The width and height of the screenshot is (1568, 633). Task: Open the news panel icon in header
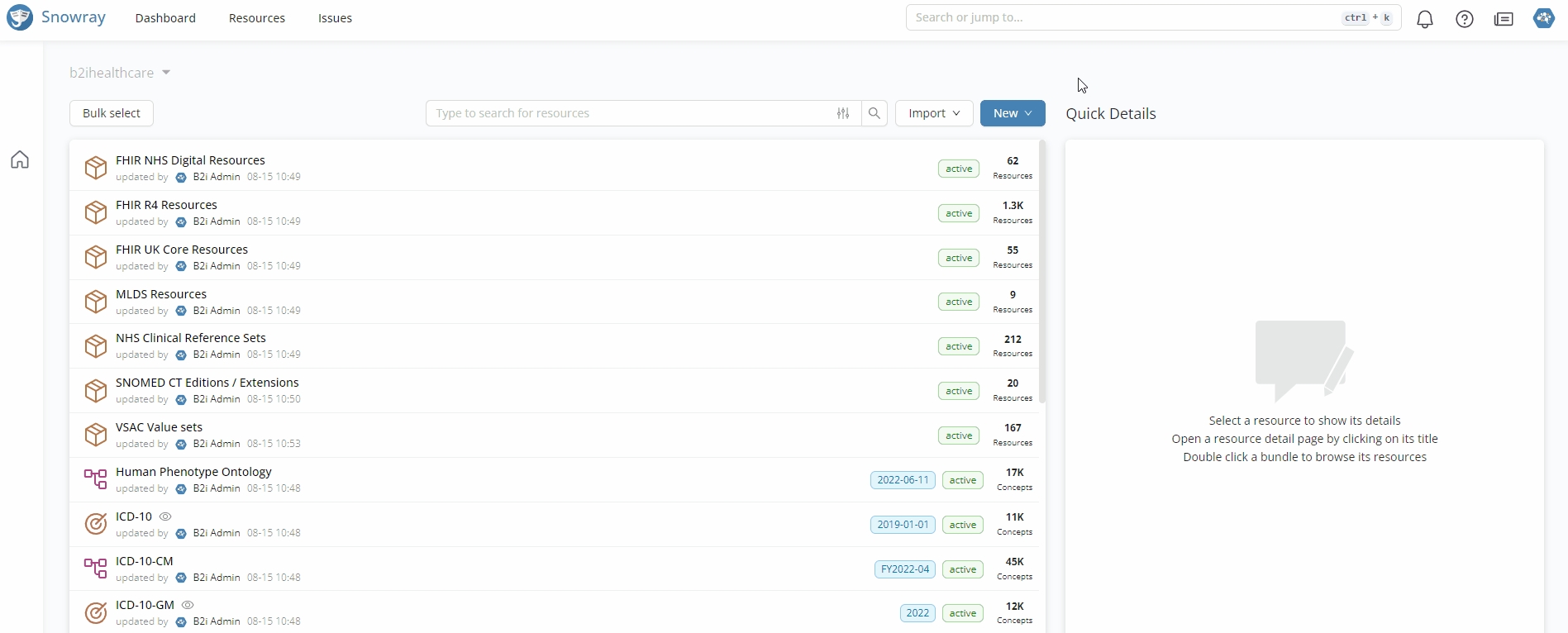(x=1503, y=19)
